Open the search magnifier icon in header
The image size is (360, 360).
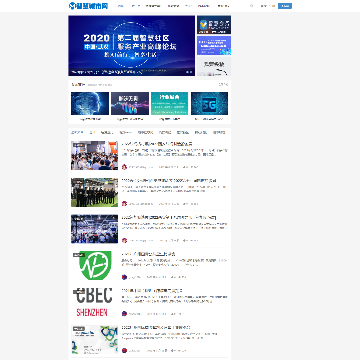point(251,6)
